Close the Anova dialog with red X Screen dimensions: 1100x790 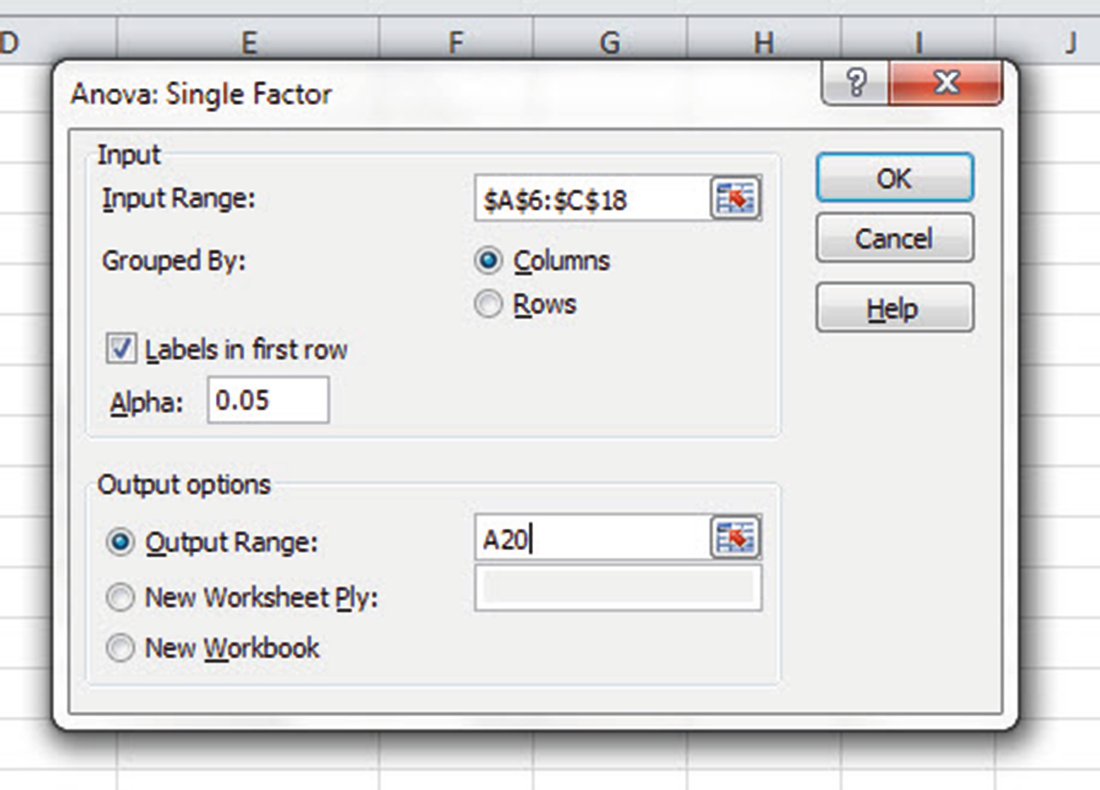tap(946, 83)
